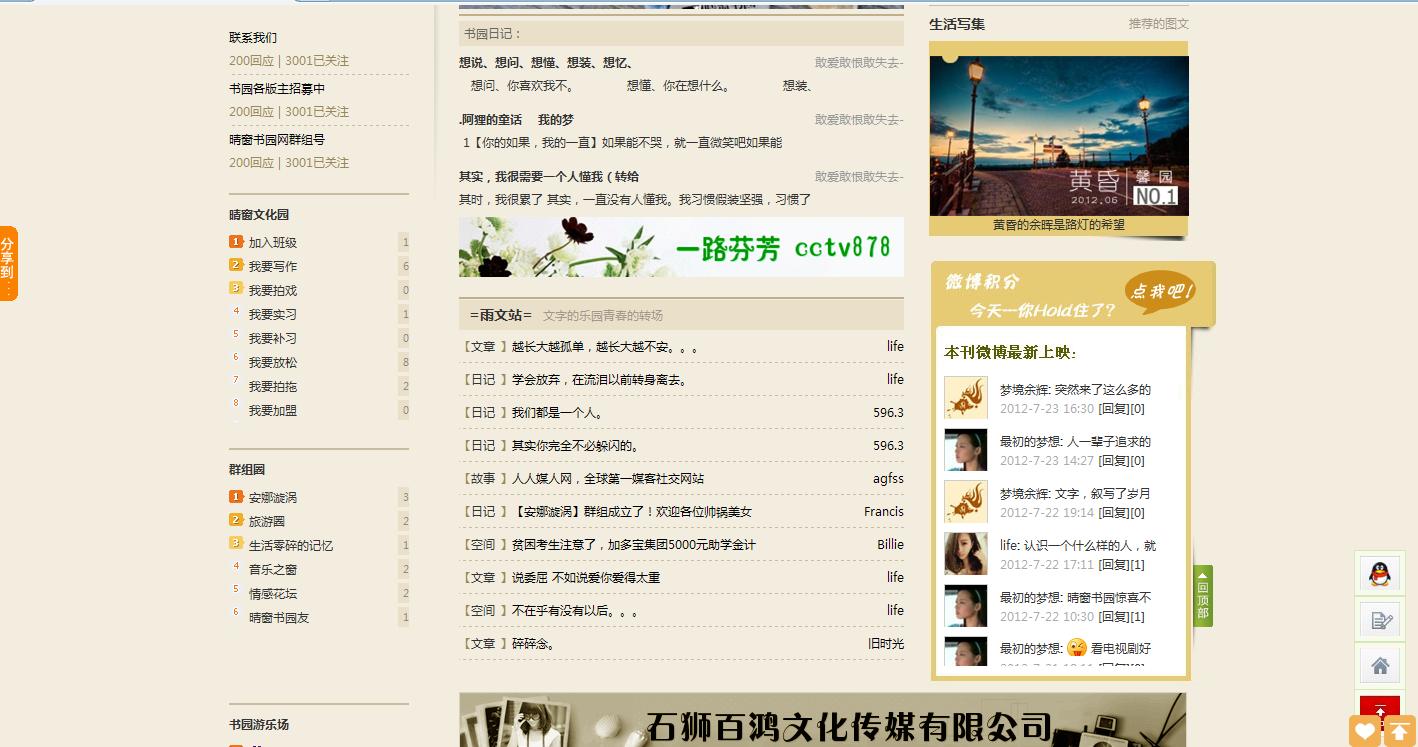Open 贫困考生注意了 scholarship post
The height and width of the screenshot is (747, 1418).
tap(634, 545)
